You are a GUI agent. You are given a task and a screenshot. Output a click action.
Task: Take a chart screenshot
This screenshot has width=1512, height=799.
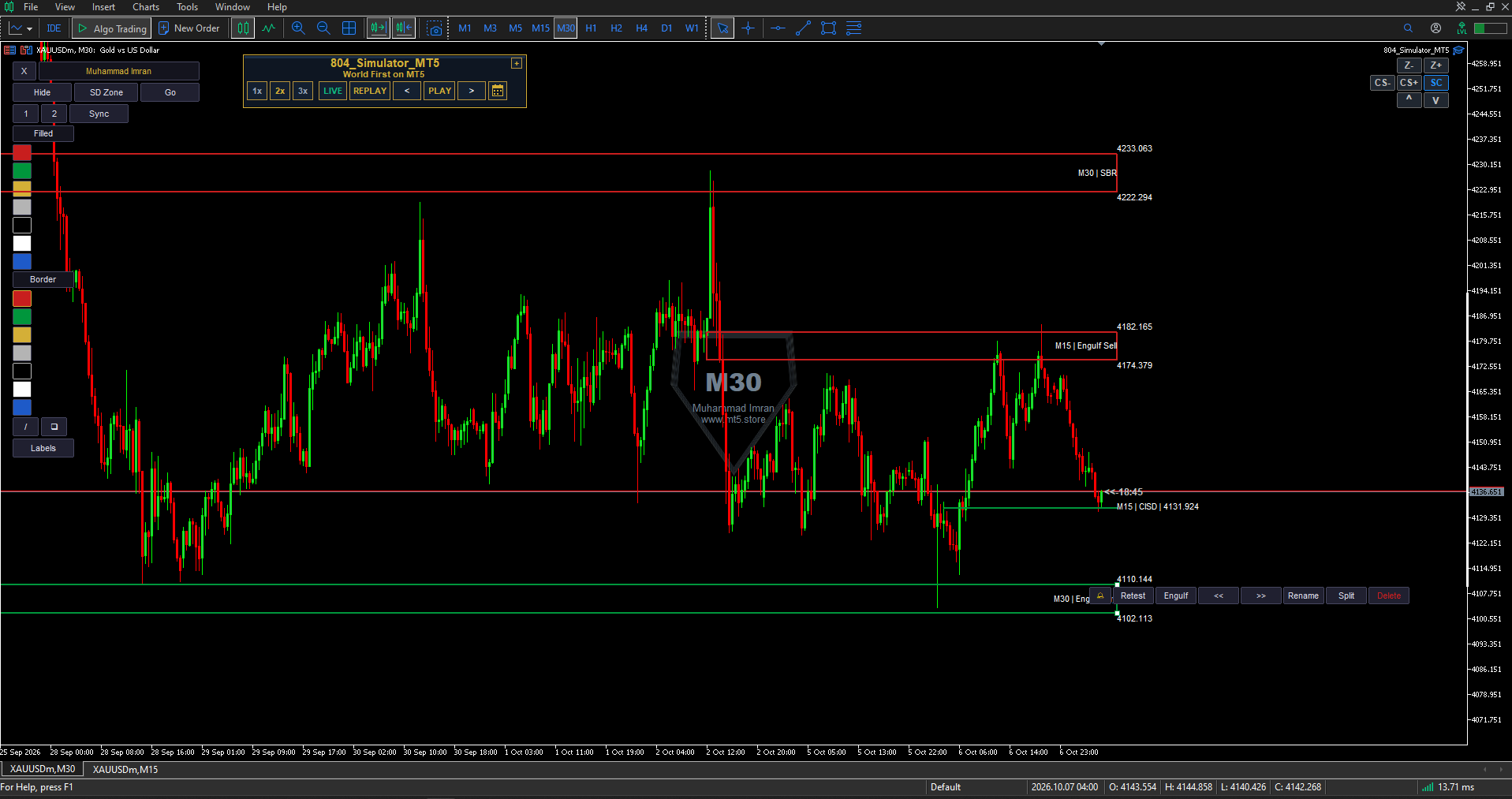[435, 28]
